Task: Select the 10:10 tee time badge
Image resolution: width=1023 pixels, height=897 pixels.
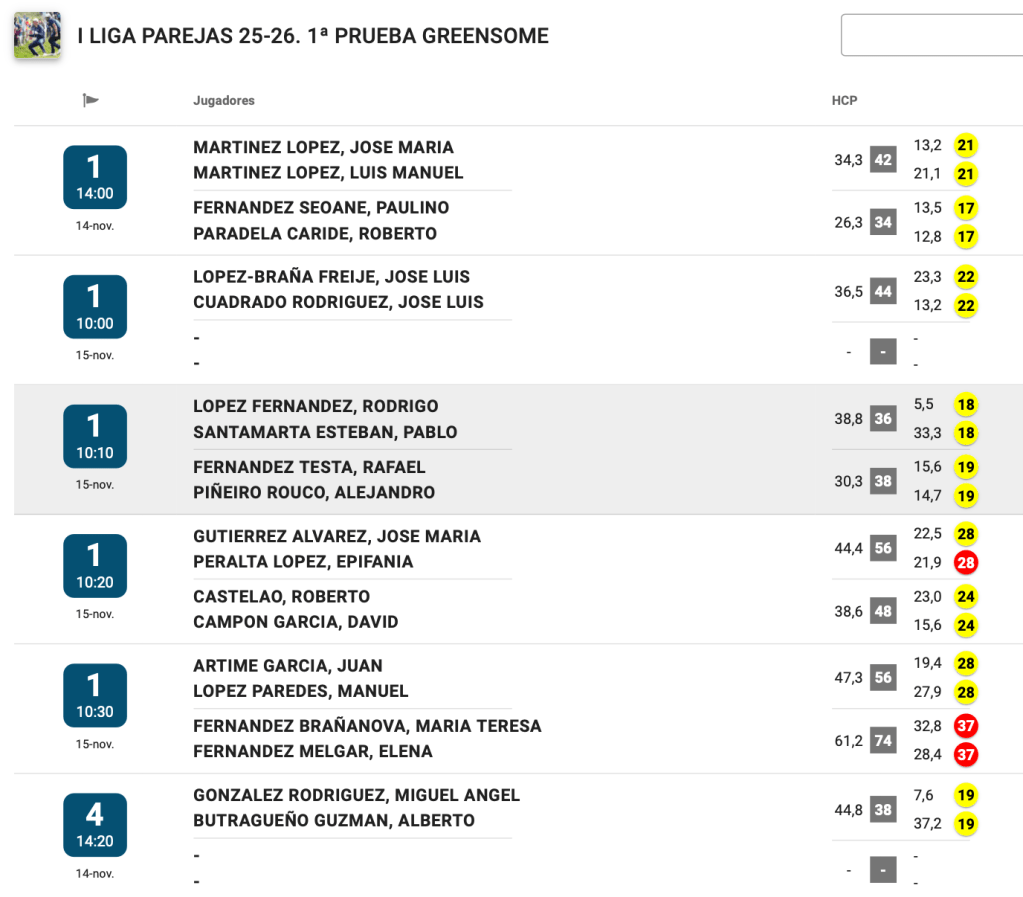Action: (95, 436)
